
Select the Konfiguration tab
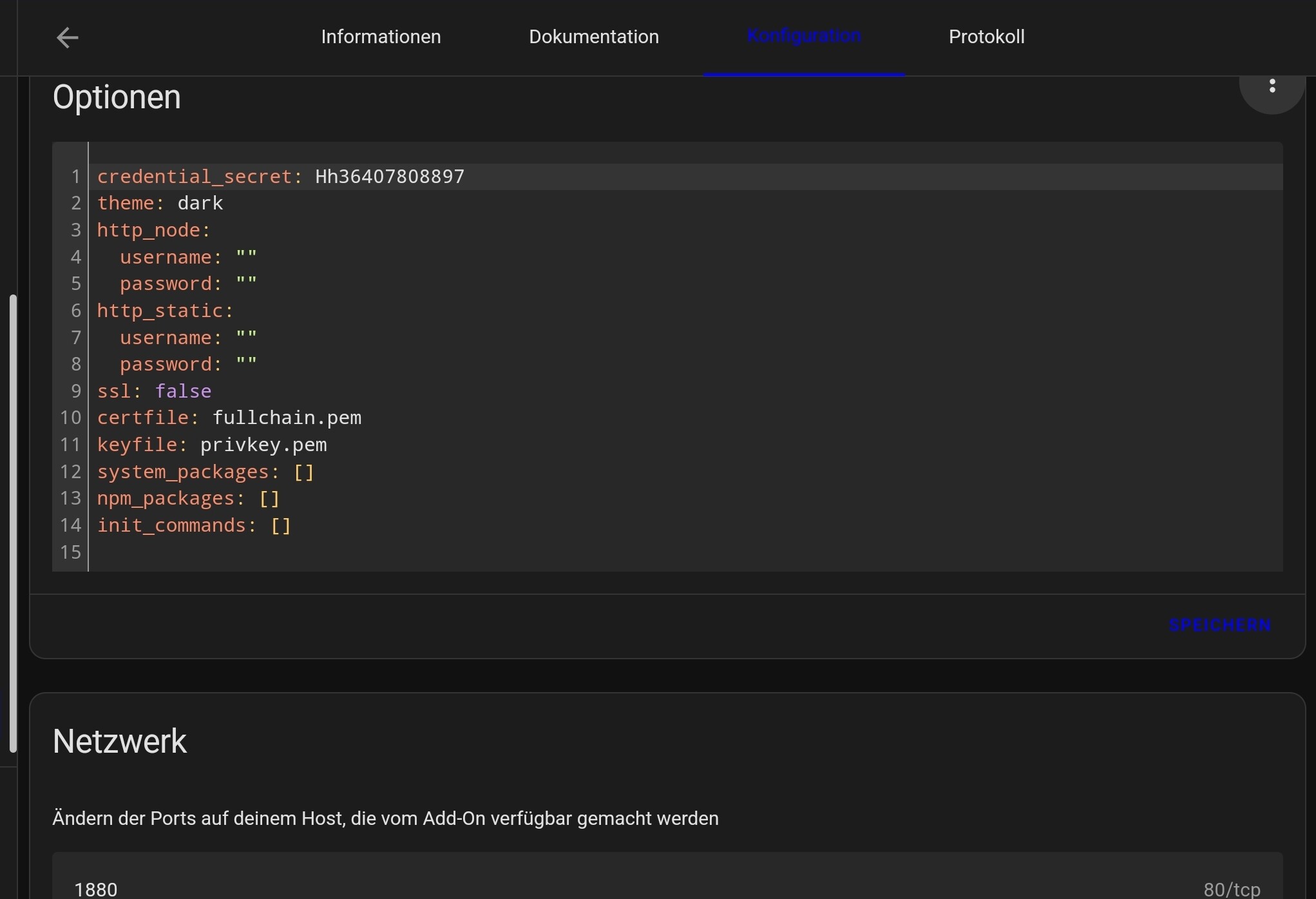pos(804,37)
